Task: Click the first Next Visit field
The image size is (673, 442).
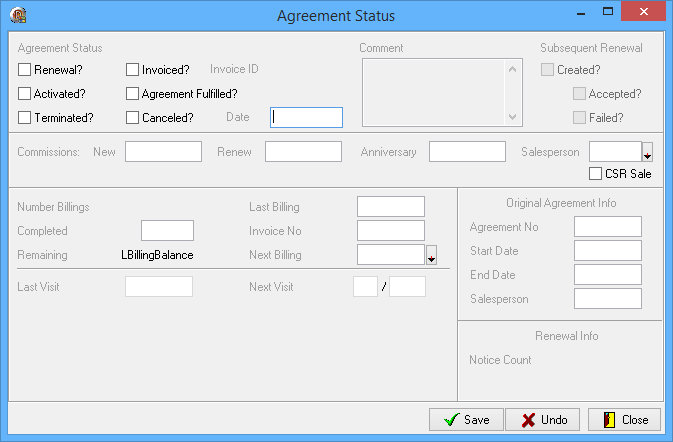Action: tap(365, 287)
